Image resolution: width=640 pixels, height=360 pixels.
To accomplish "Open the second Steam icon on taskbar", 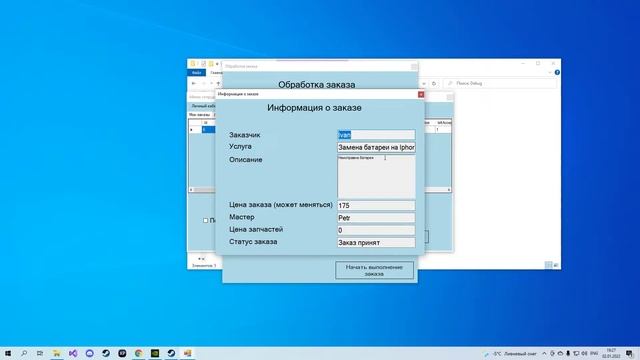I will point(171,353).
